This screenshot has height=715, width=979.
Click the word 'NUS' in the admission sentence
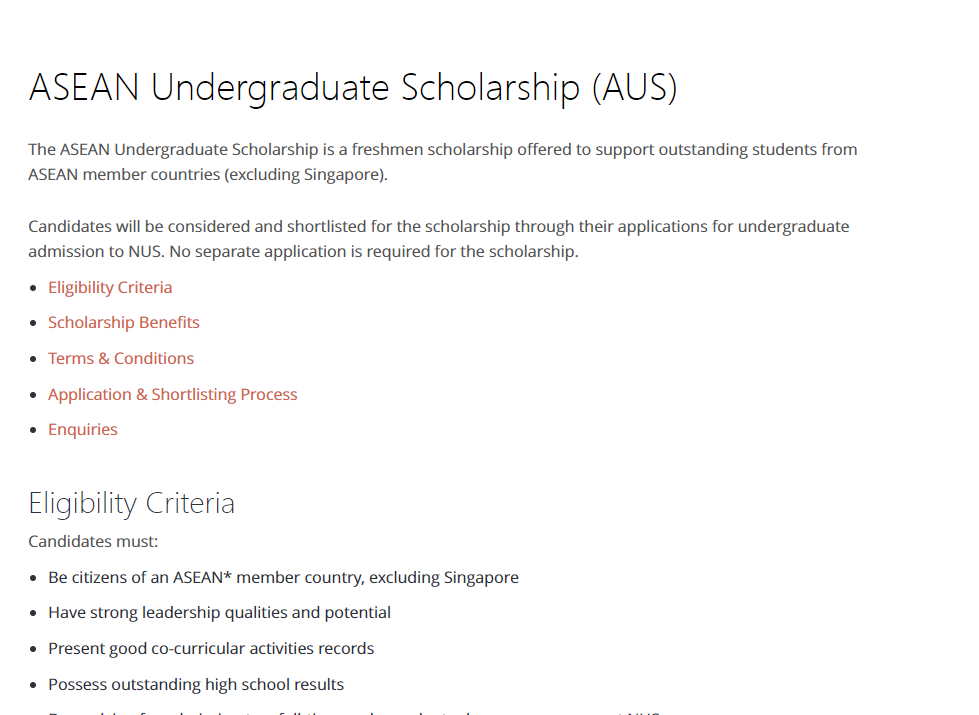pyautogui.click(x=146, y=252)
